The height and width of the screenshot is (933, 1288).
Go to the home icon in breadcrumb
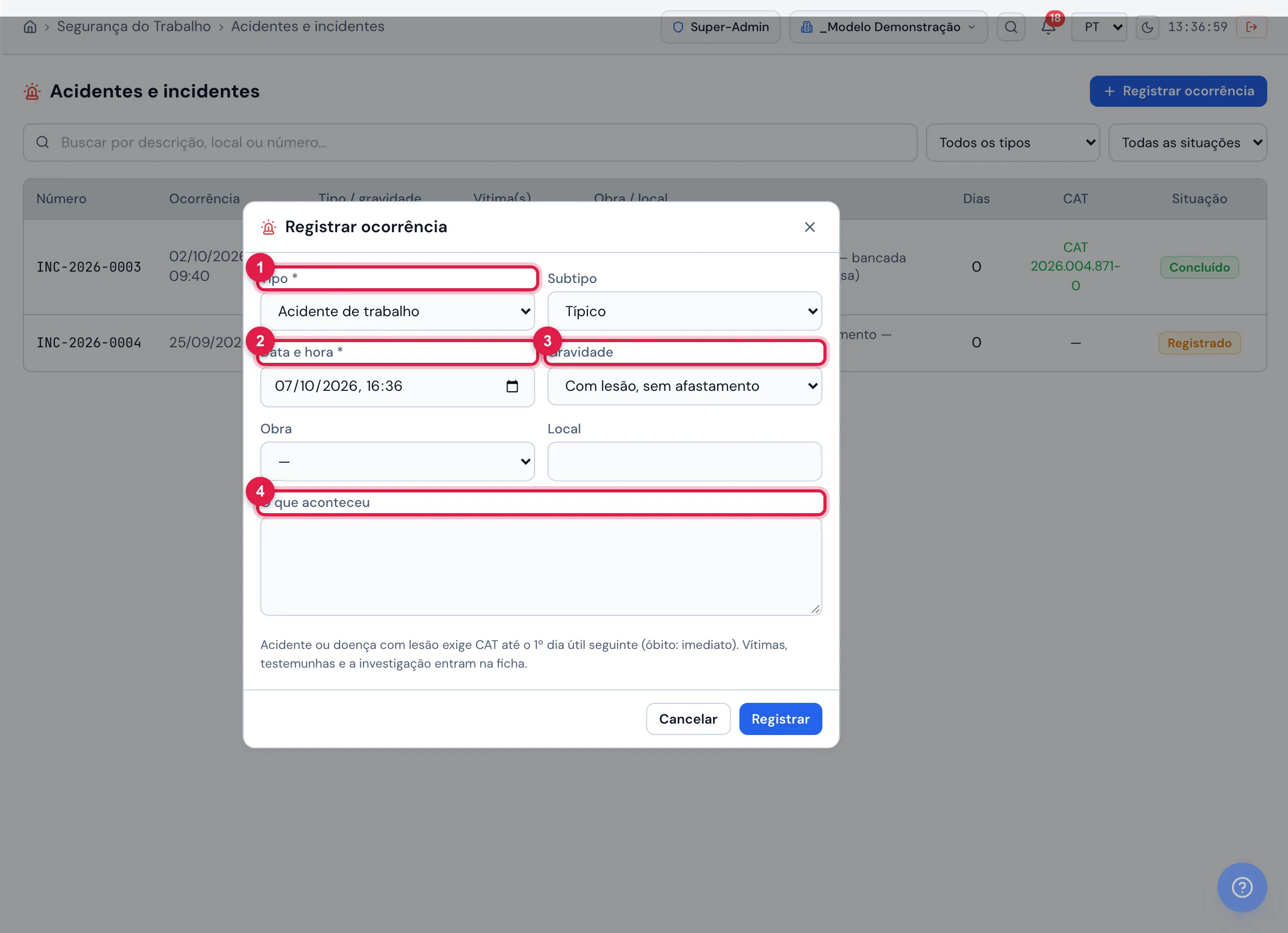[30, 26]
